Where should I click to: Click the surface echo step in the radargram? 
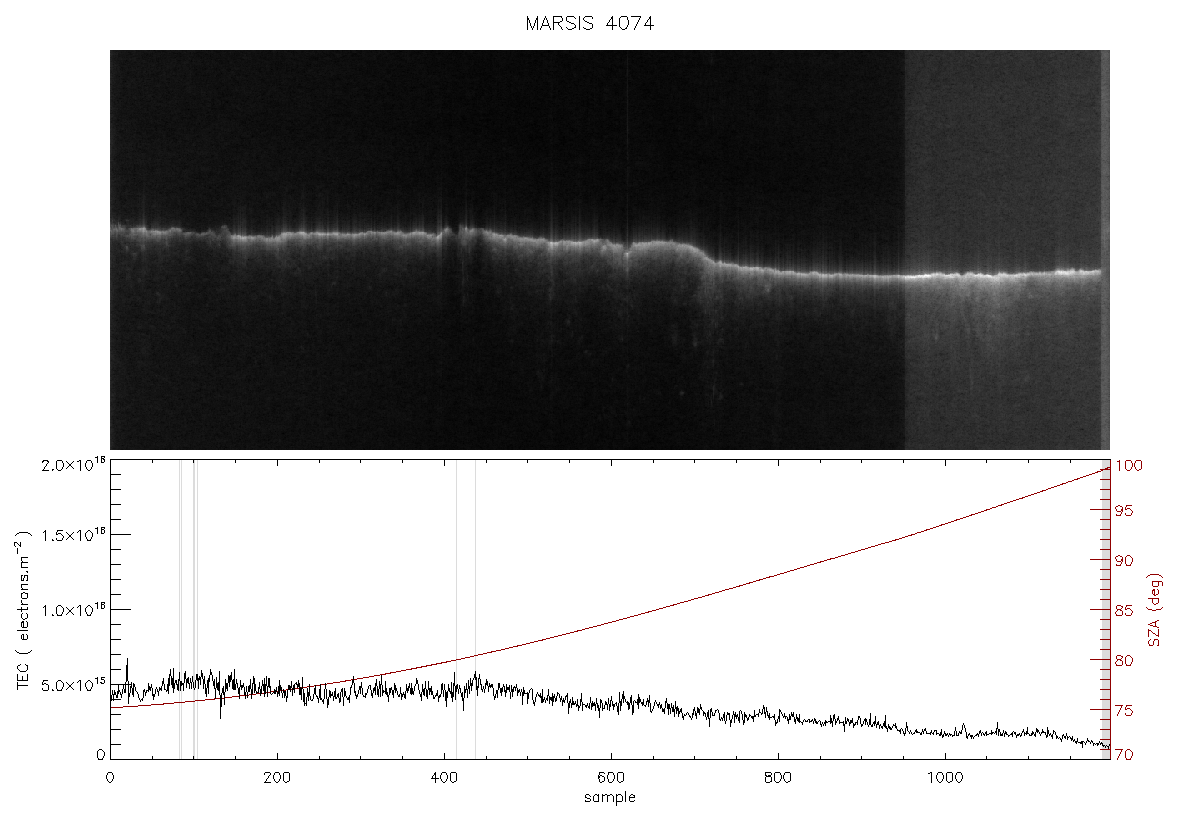704,254
